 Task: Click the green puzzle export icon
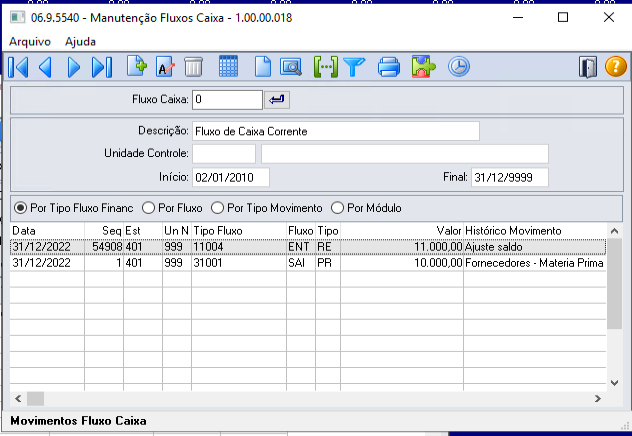tap(423, 66)
